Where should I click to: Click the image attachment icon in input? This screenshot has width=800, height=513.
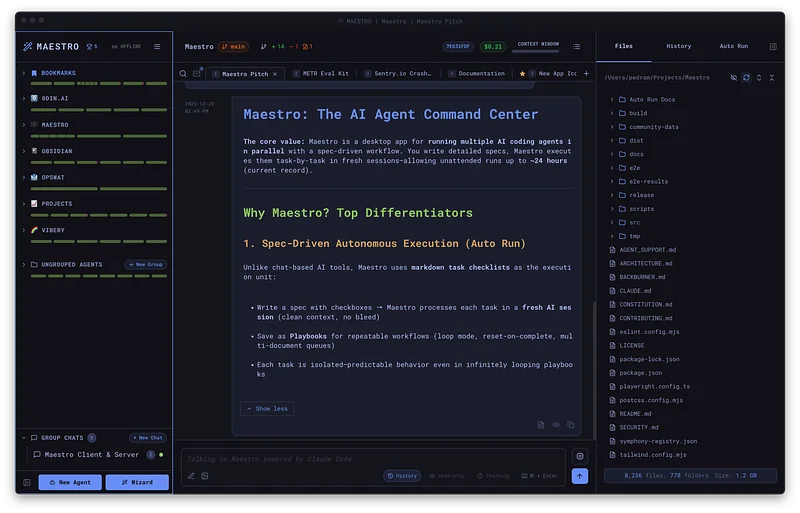204,476
